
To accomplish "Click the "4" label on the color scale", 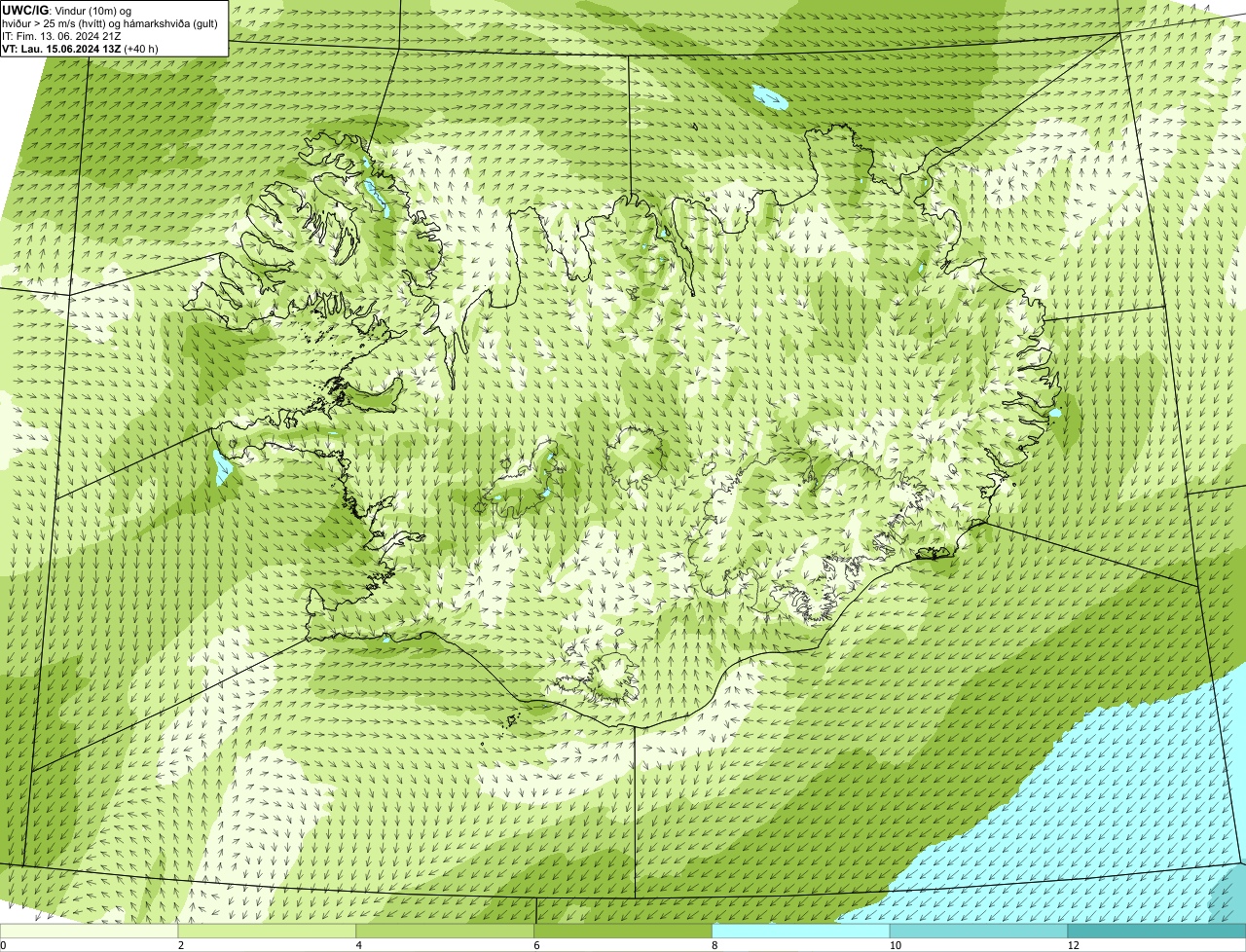I will coord(359,945).
